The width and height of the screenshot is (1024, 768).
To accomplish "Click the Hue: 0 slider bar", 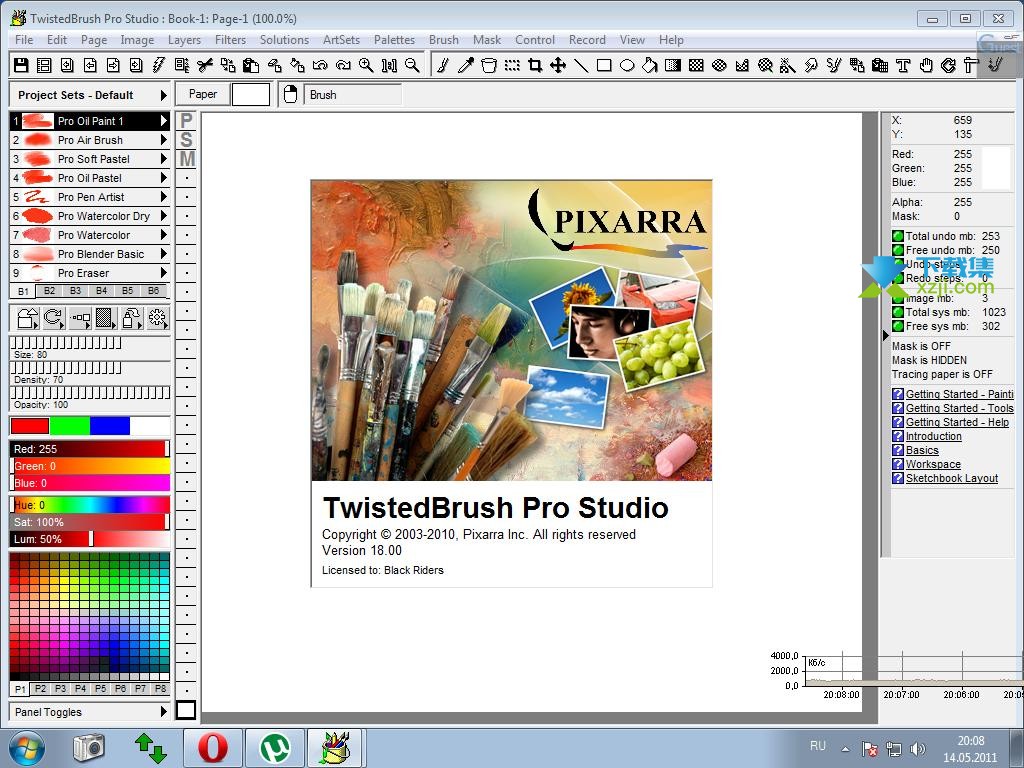I will pos(89,505).
